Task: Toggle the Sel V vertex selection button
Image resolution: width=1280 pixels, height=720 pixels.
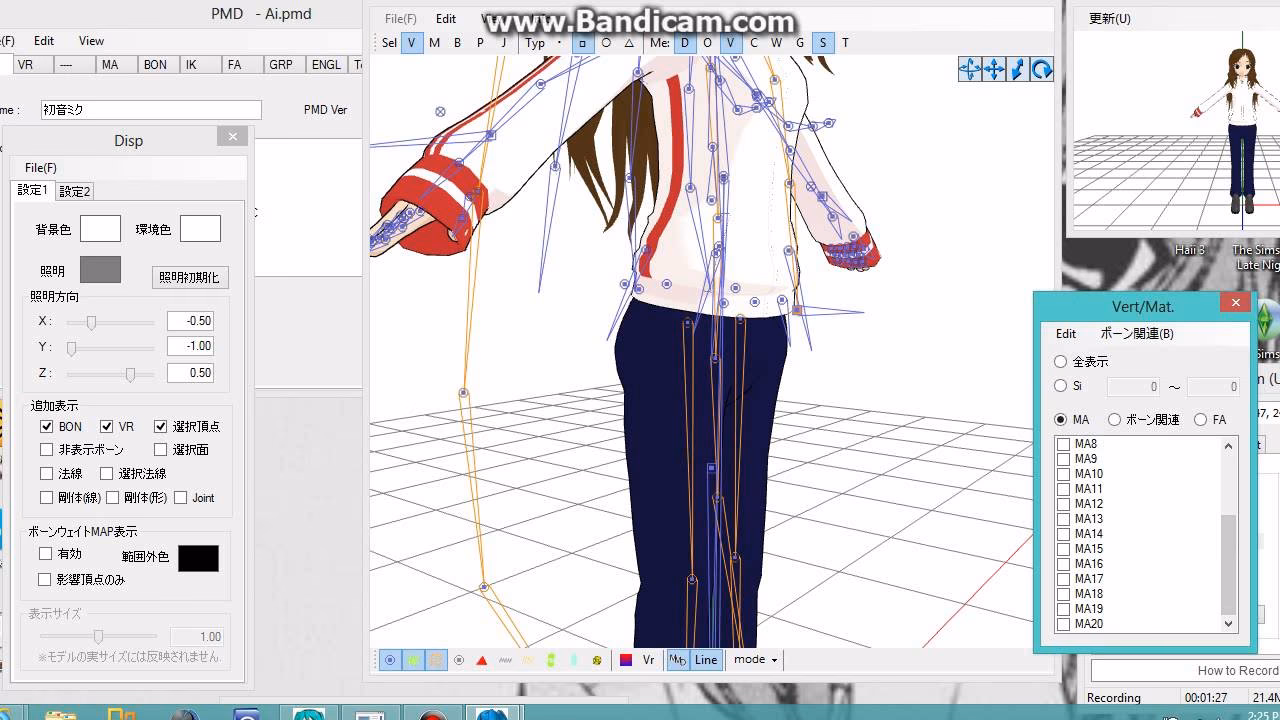Action: (412, 43)
